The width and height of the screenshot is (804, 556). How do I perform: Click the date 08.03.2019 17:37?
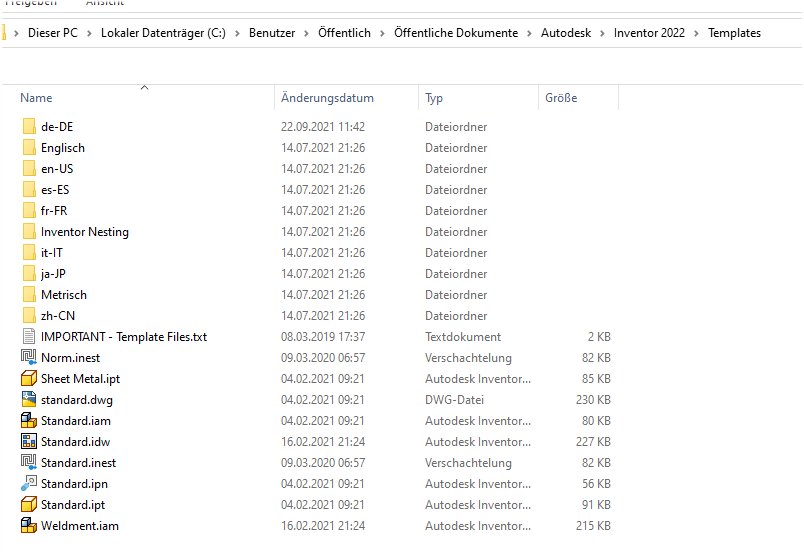pos(323,336)
